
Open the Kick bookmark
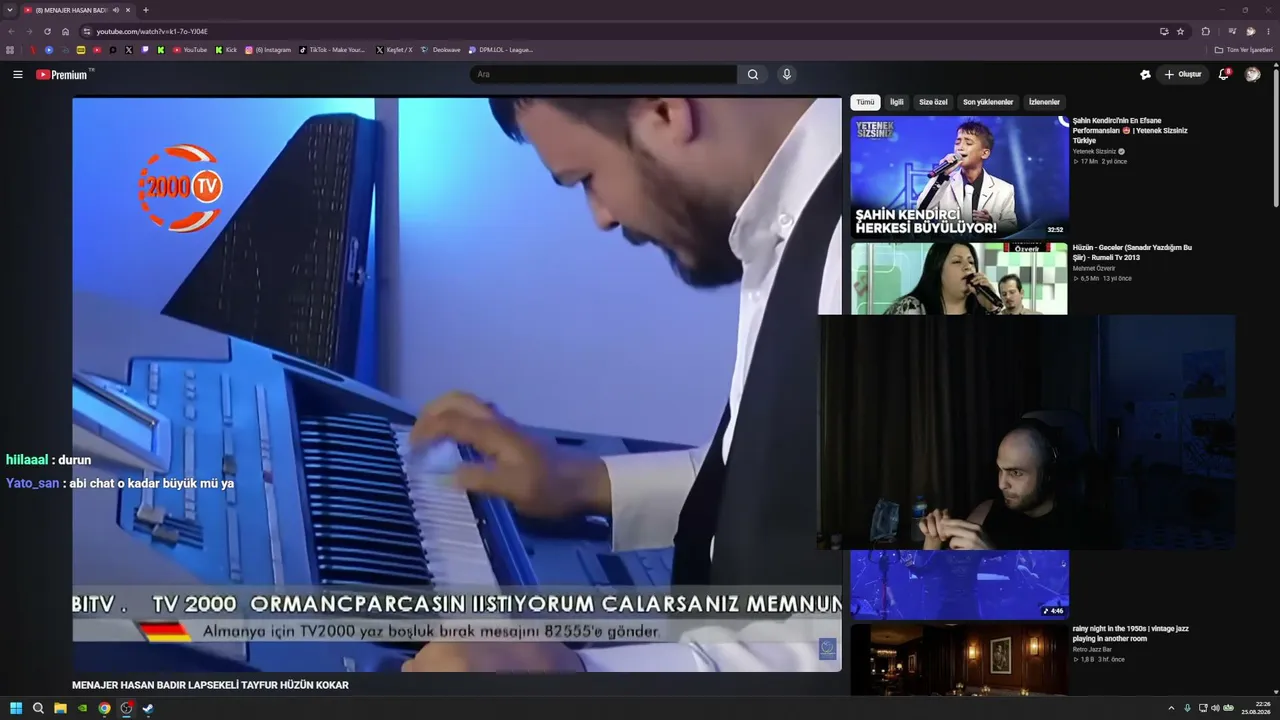226,49
